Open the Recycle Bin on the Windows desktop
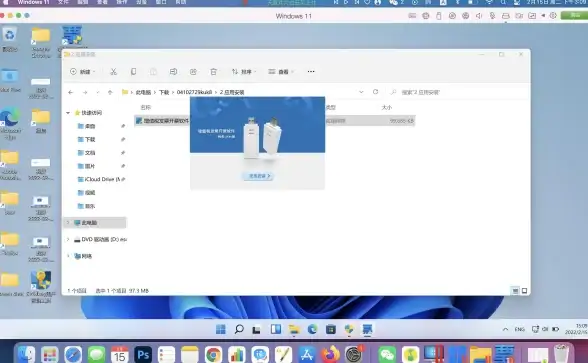 click(9, 39)
